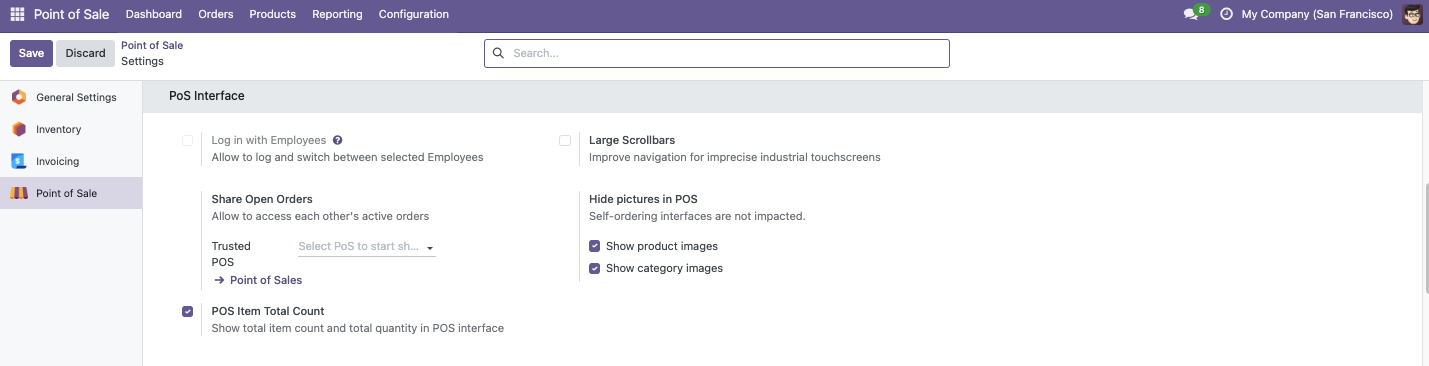Uncheck Show product images
Image resolution: width=1429 pixels, height=366 pixels.
pos(594,246)
